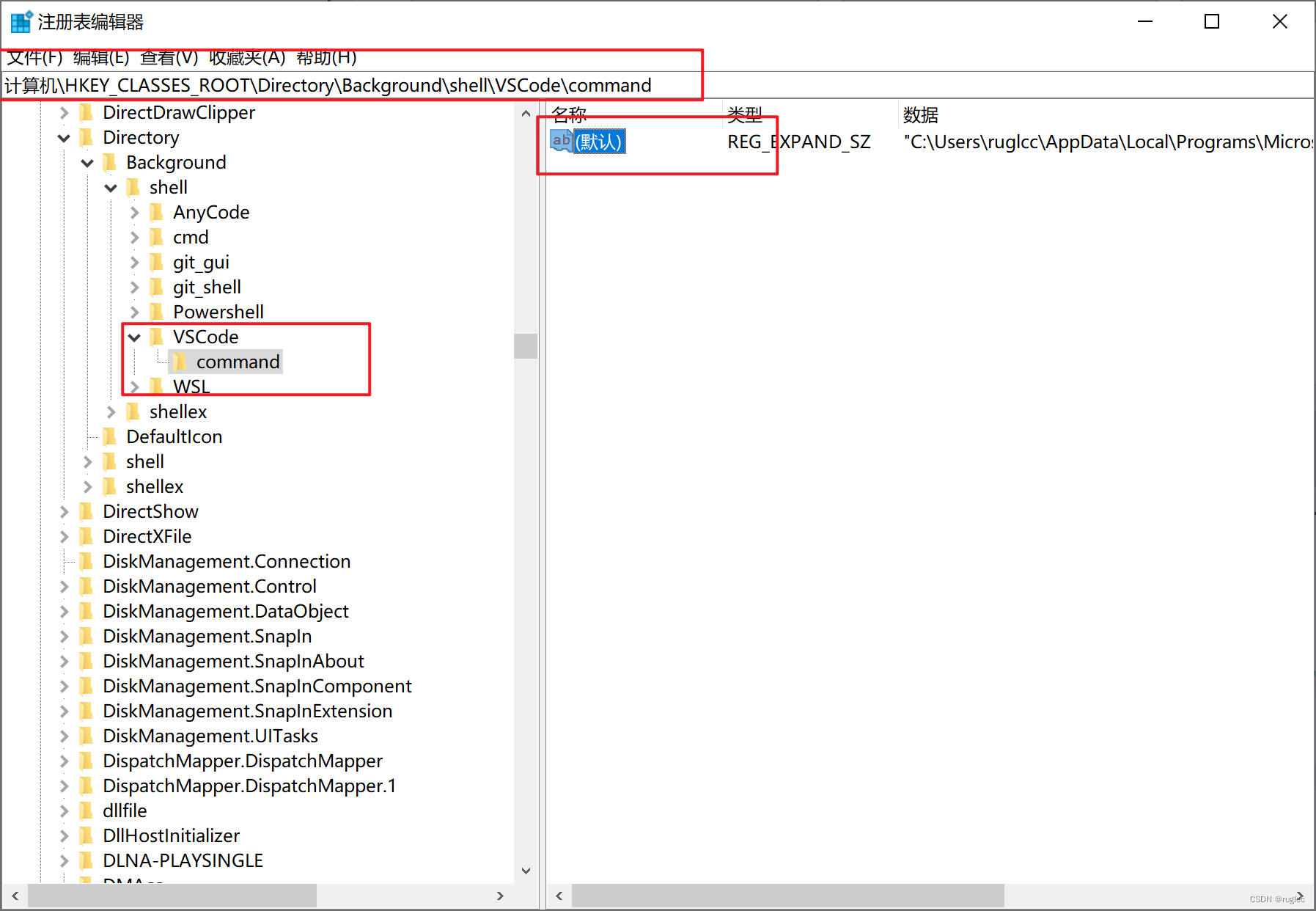Click the 类型 column header
This screenshot has width=1316, height=911.
click(743, 114)
